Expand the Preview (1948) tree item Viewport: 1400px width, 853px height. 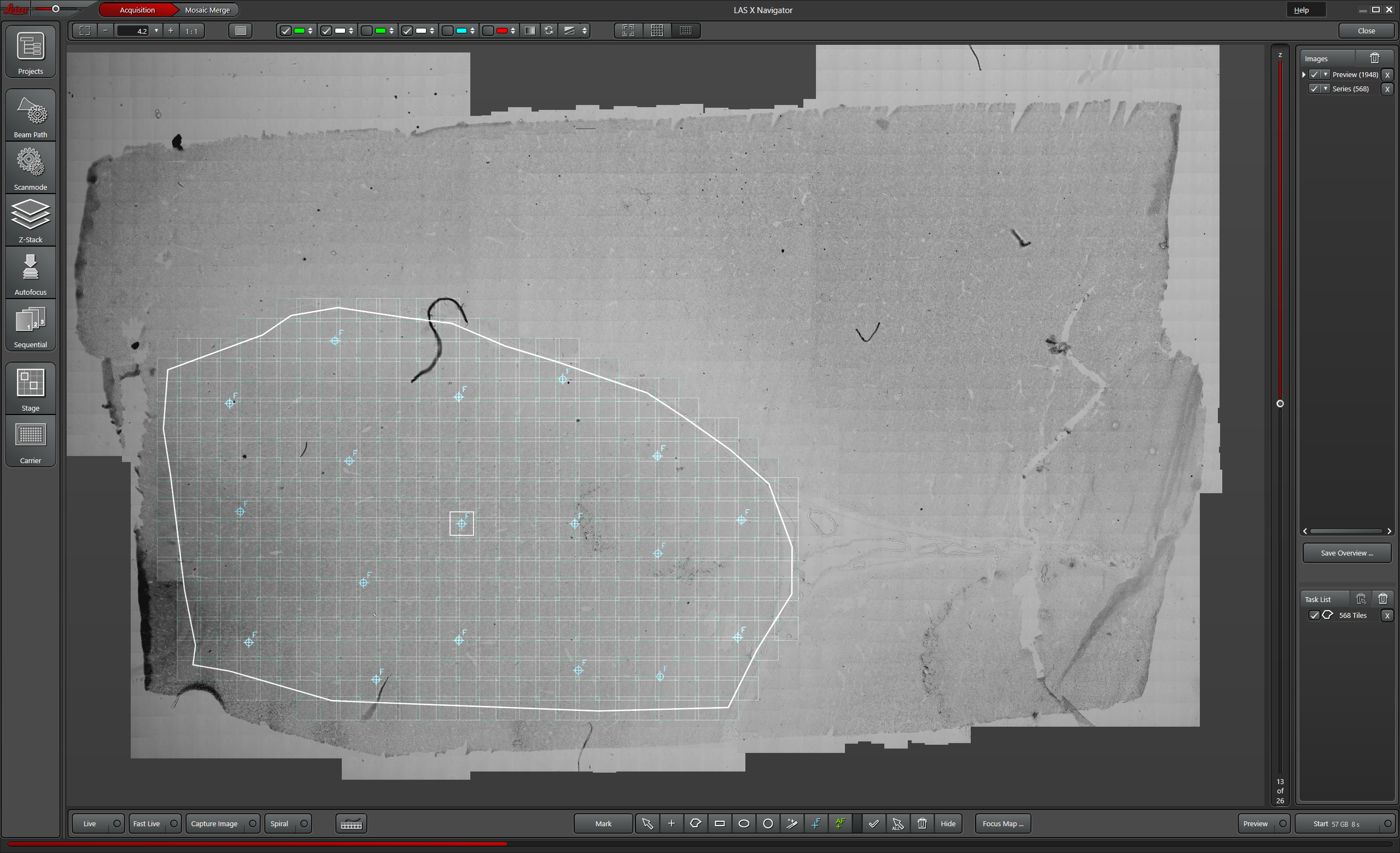pos(1304,74)
